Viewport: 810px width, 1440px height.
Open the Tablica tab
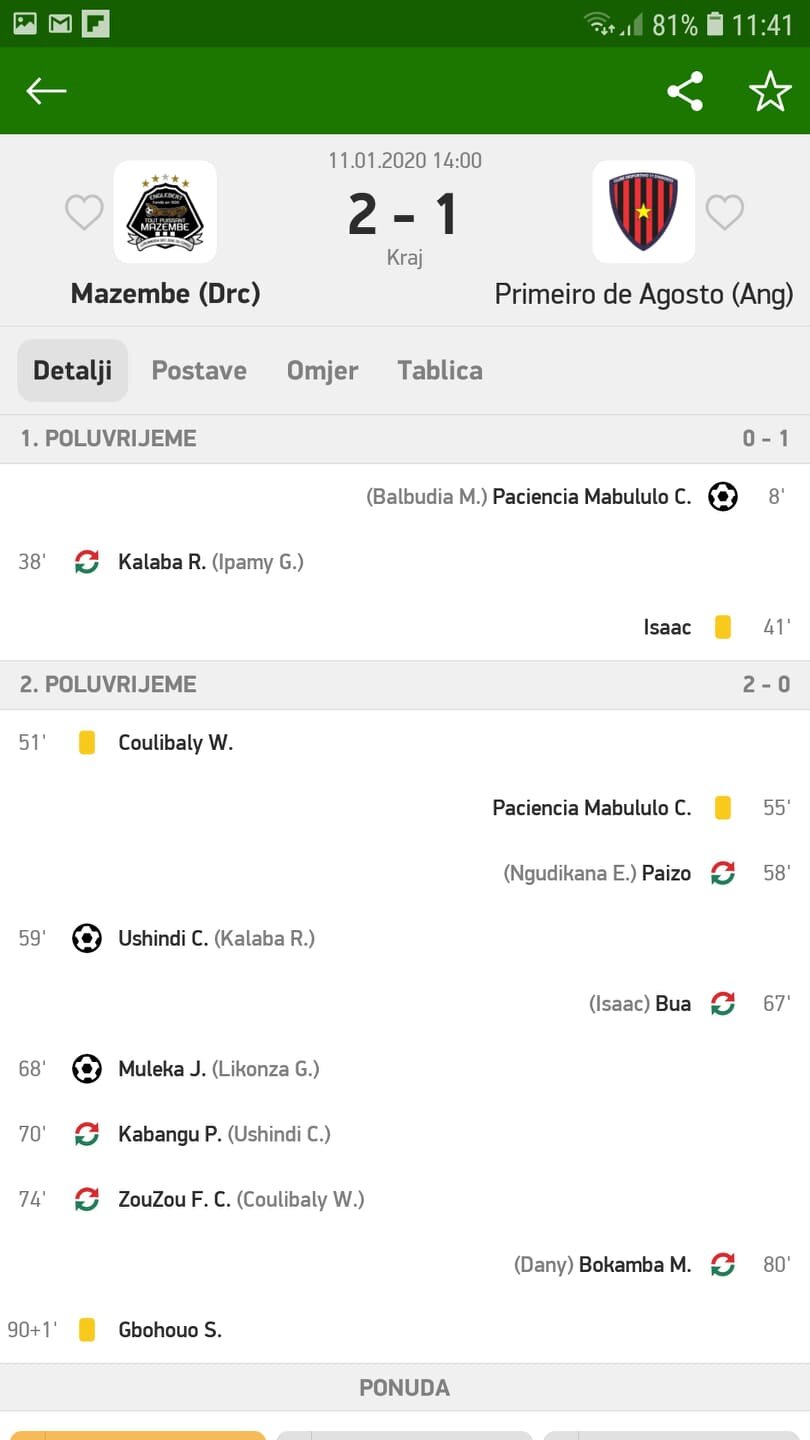[x=440, y=370]
